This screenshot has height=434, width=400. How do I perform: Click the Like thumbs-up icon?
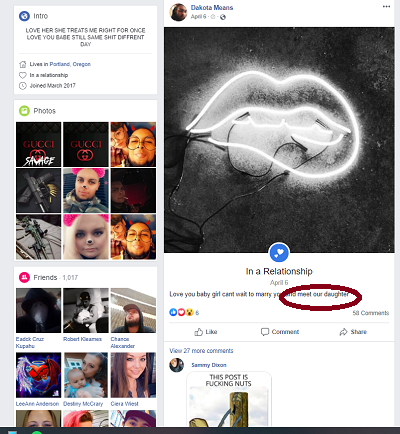[199, 332]
